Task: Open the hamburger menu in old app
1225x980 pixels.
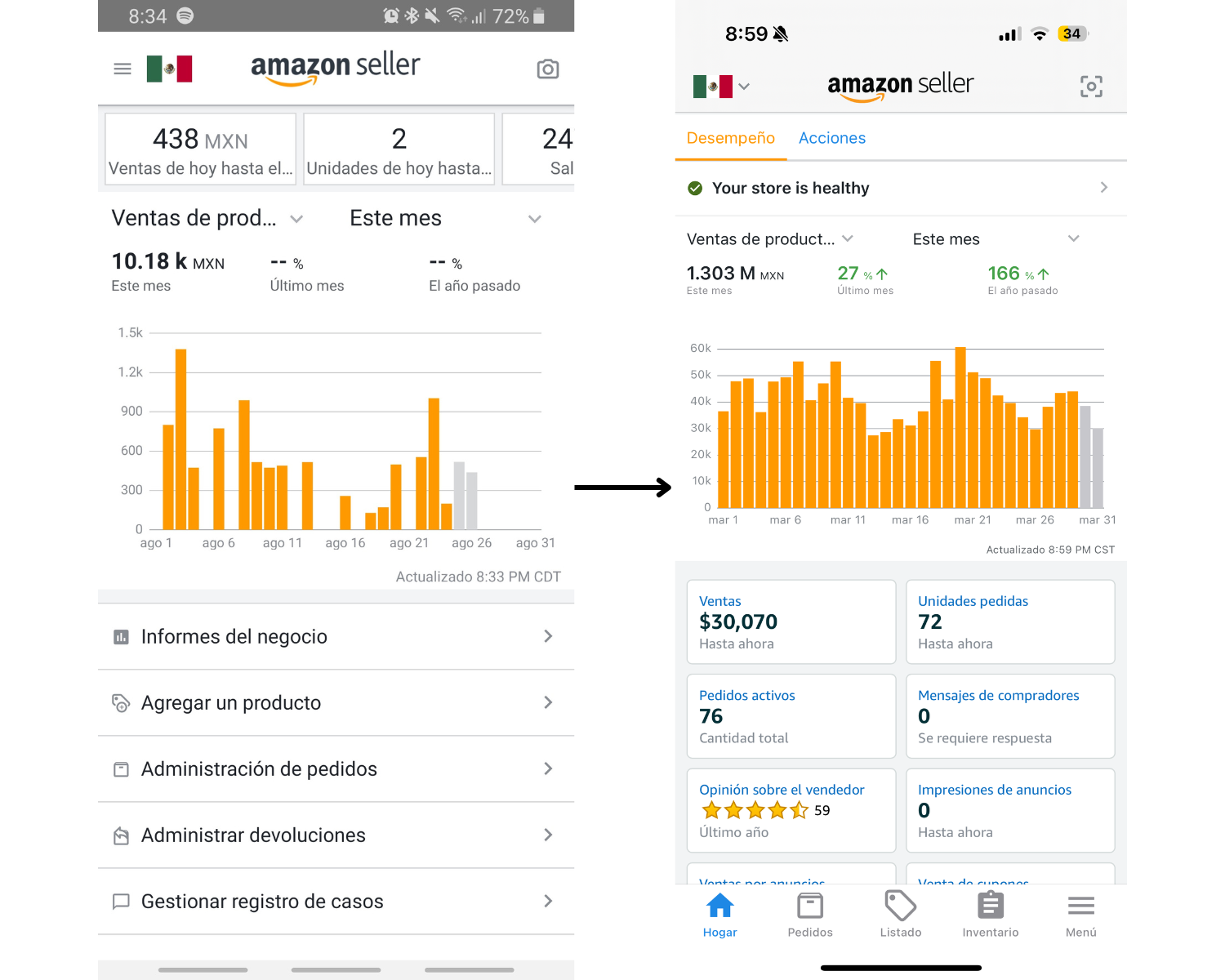Action: tap(122, 69)
